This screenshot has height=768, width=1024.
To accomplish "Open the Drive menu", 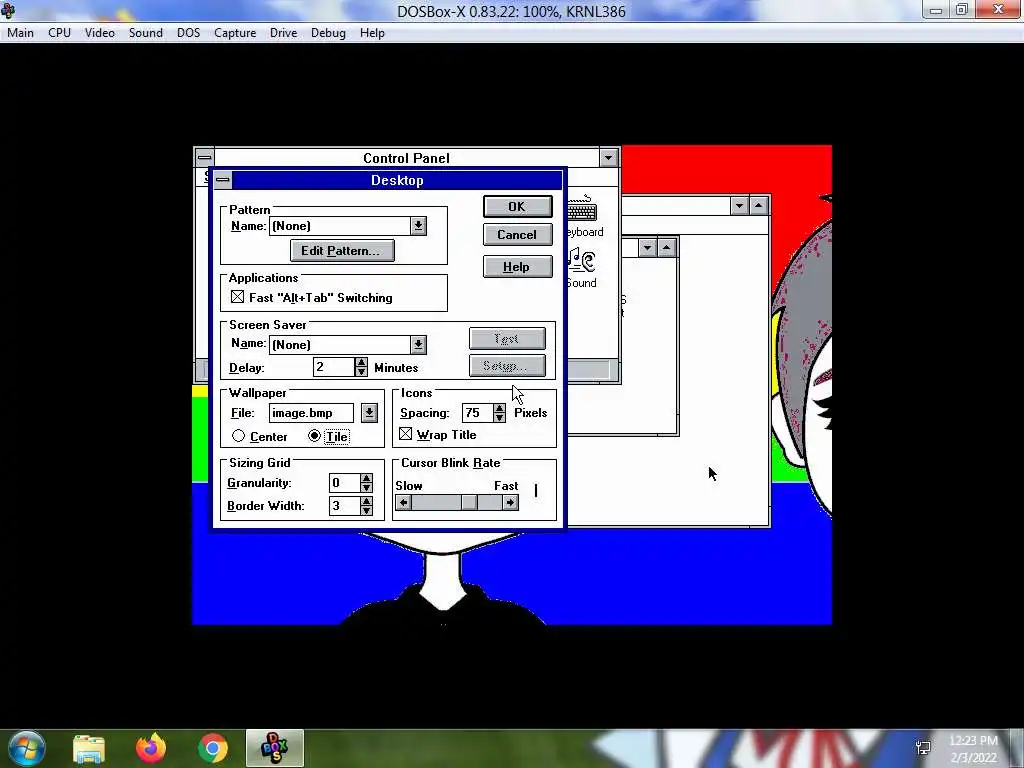I will click(x=283, y=33).
